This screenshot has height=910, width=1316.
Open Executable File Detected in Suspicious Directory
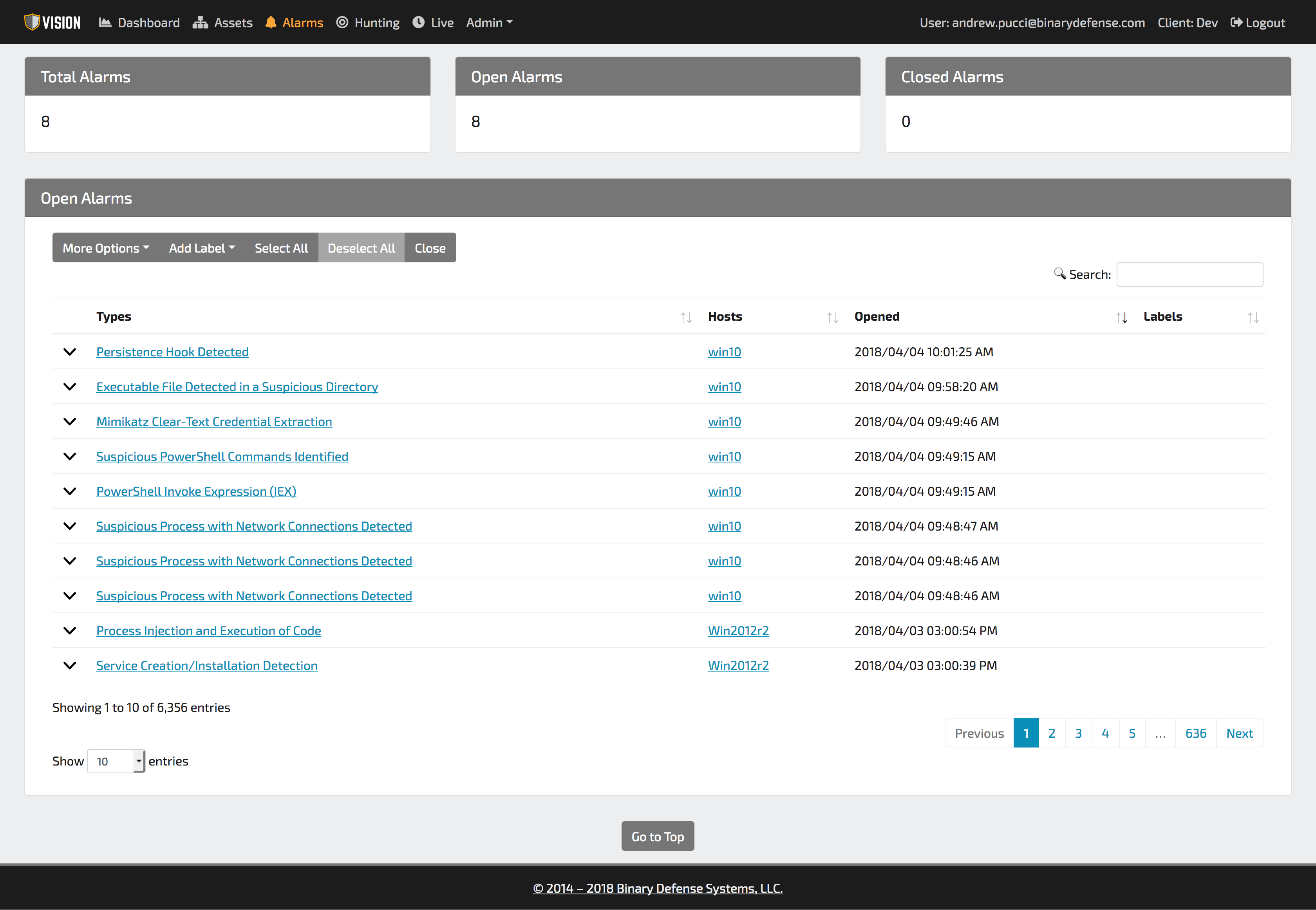point(237,386)
